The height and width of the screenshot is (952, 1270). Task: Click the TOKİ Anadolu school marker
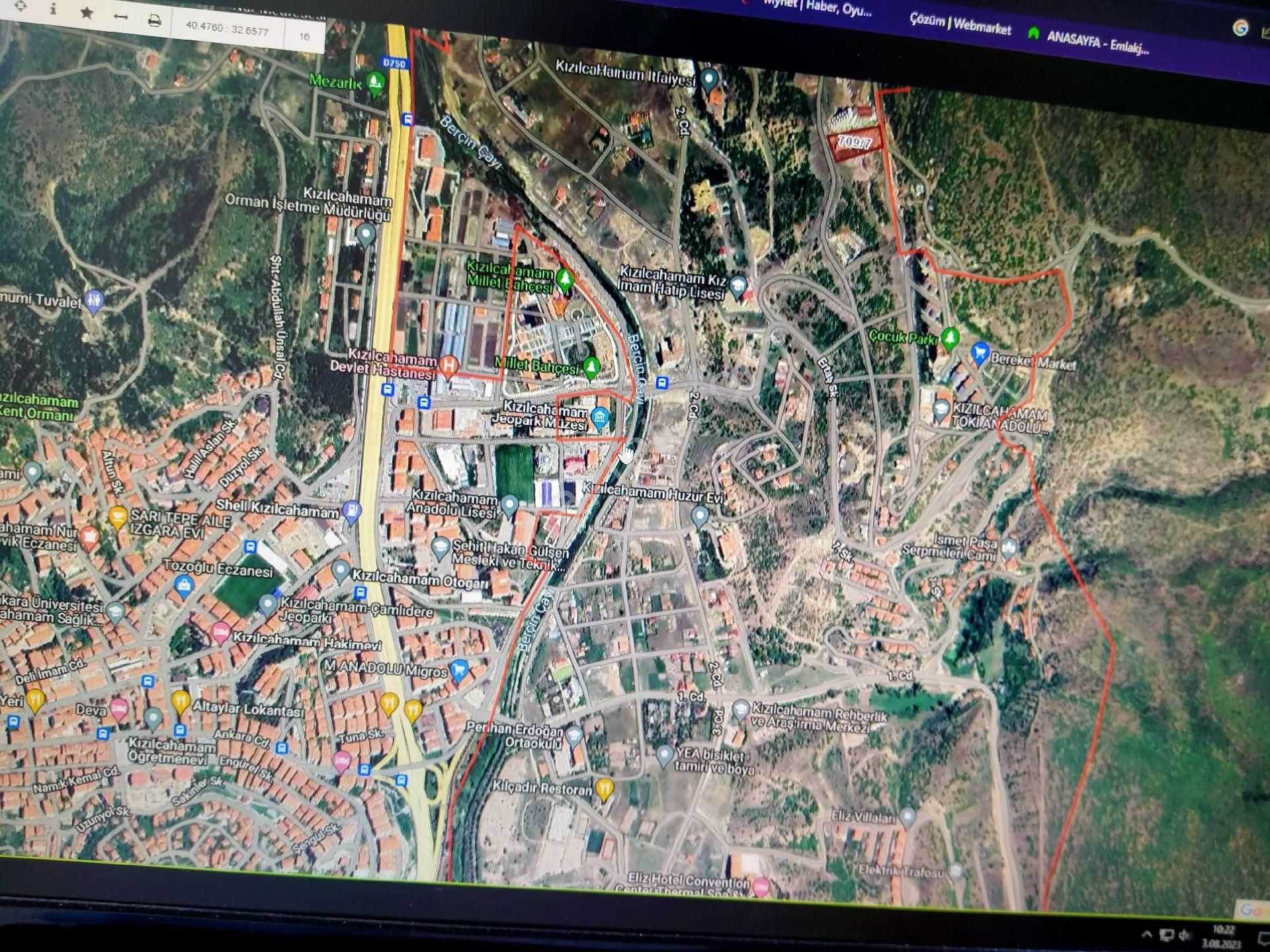[941, 411]
